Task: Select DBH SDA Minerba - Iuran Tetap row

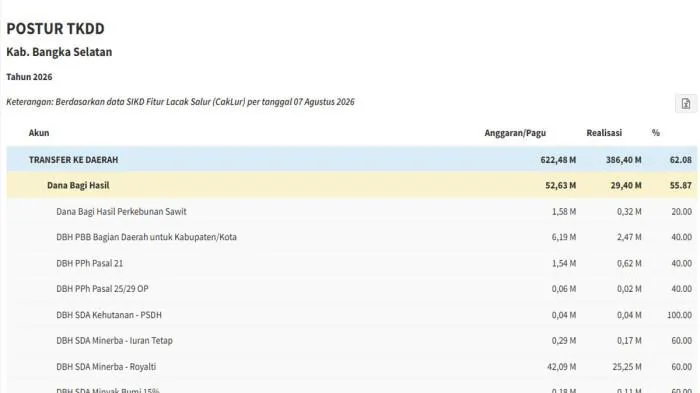Action: tap(352, 340)
